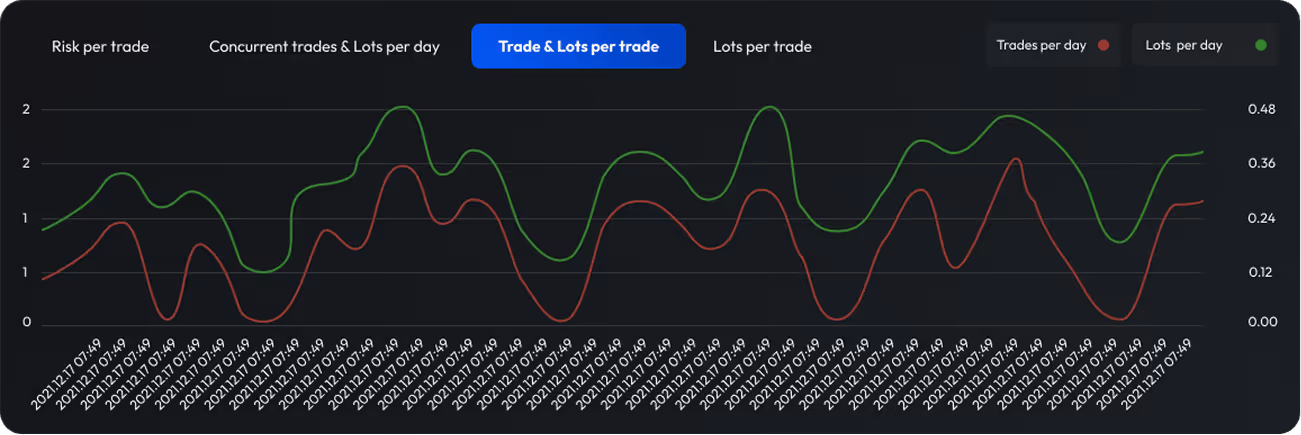Viewport: 1301px width, 435px height.
Task: Open Concurrent trades & Lots per day tab
Action: tap(324, 47)
